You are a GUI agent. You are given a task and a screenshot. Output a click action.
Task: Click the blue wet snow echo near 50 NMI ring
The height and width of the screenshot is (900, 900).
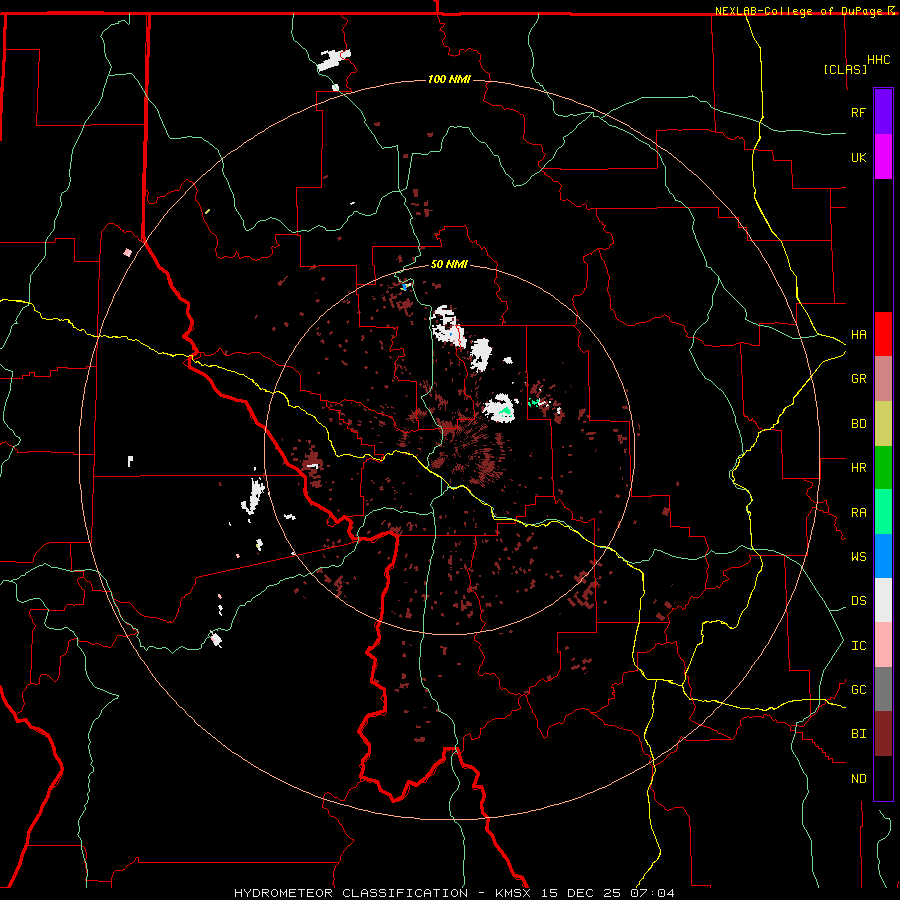pyautogui.click(x=404, y=286)
